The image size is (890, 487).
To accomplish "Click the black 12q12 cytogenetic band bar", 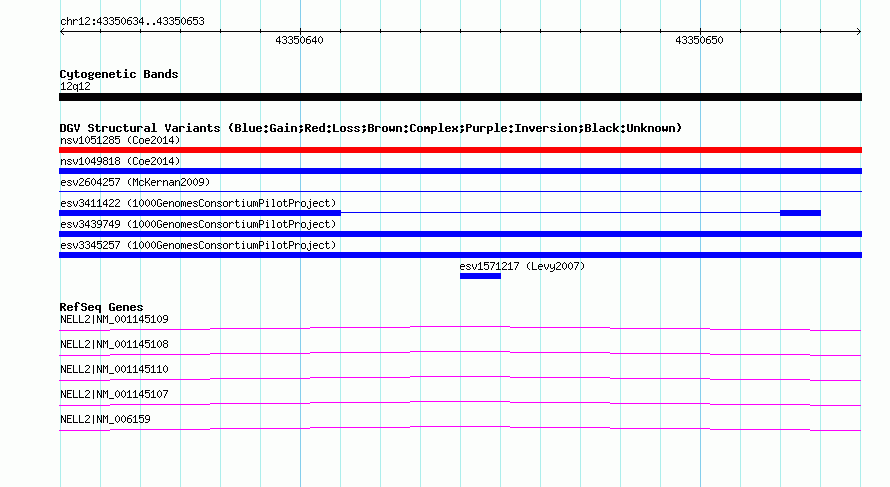I will pyautogui.click(x=460, y=97).
